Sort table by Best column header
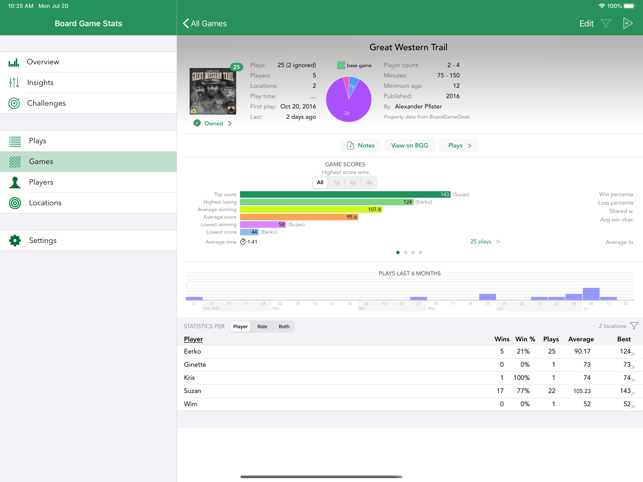This screenshot has height=482, width=643. [x=624, y=339]
